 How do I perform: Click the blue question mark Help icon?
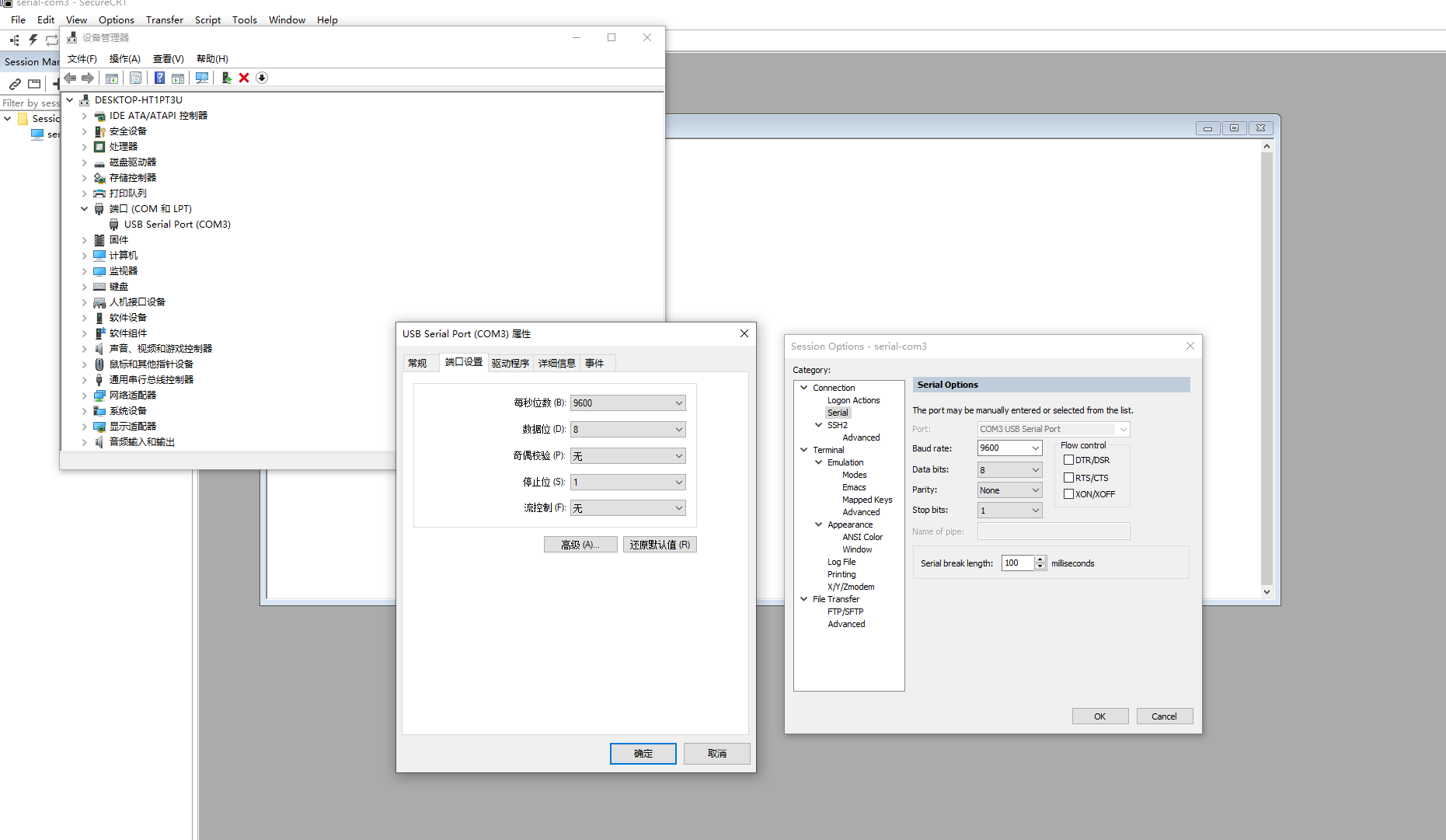coord(159,78)
